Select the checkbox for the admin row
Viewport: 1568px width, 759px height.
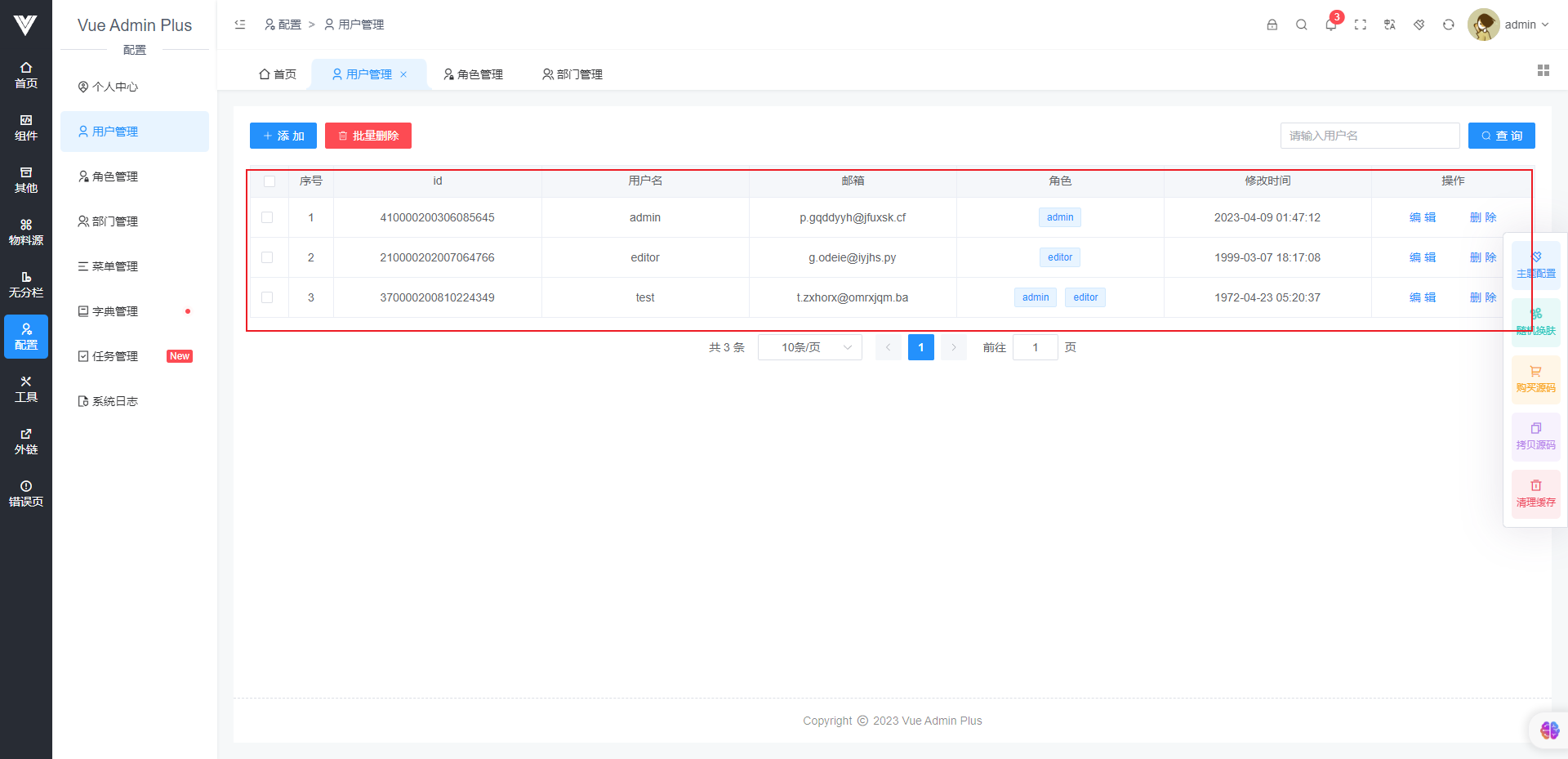click(x=267, y=217)
